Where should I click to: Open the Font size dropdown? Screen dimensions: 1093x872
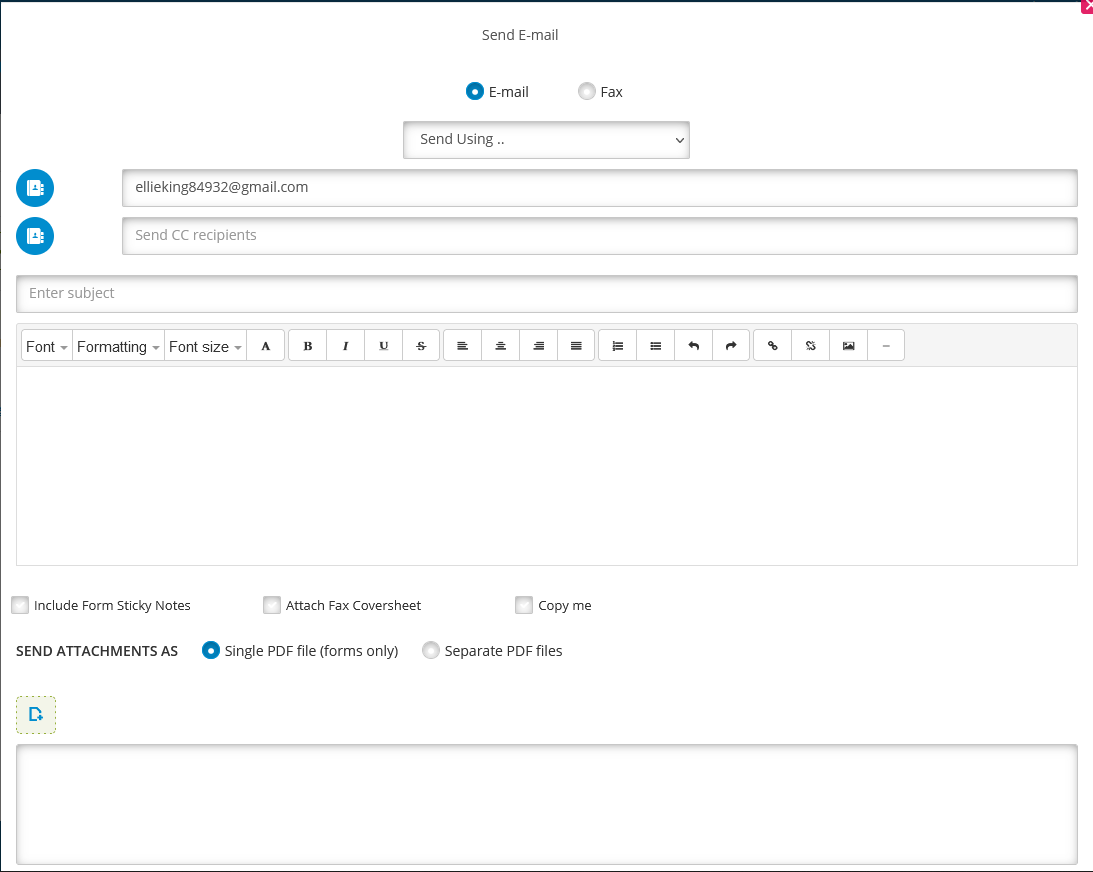204,346
